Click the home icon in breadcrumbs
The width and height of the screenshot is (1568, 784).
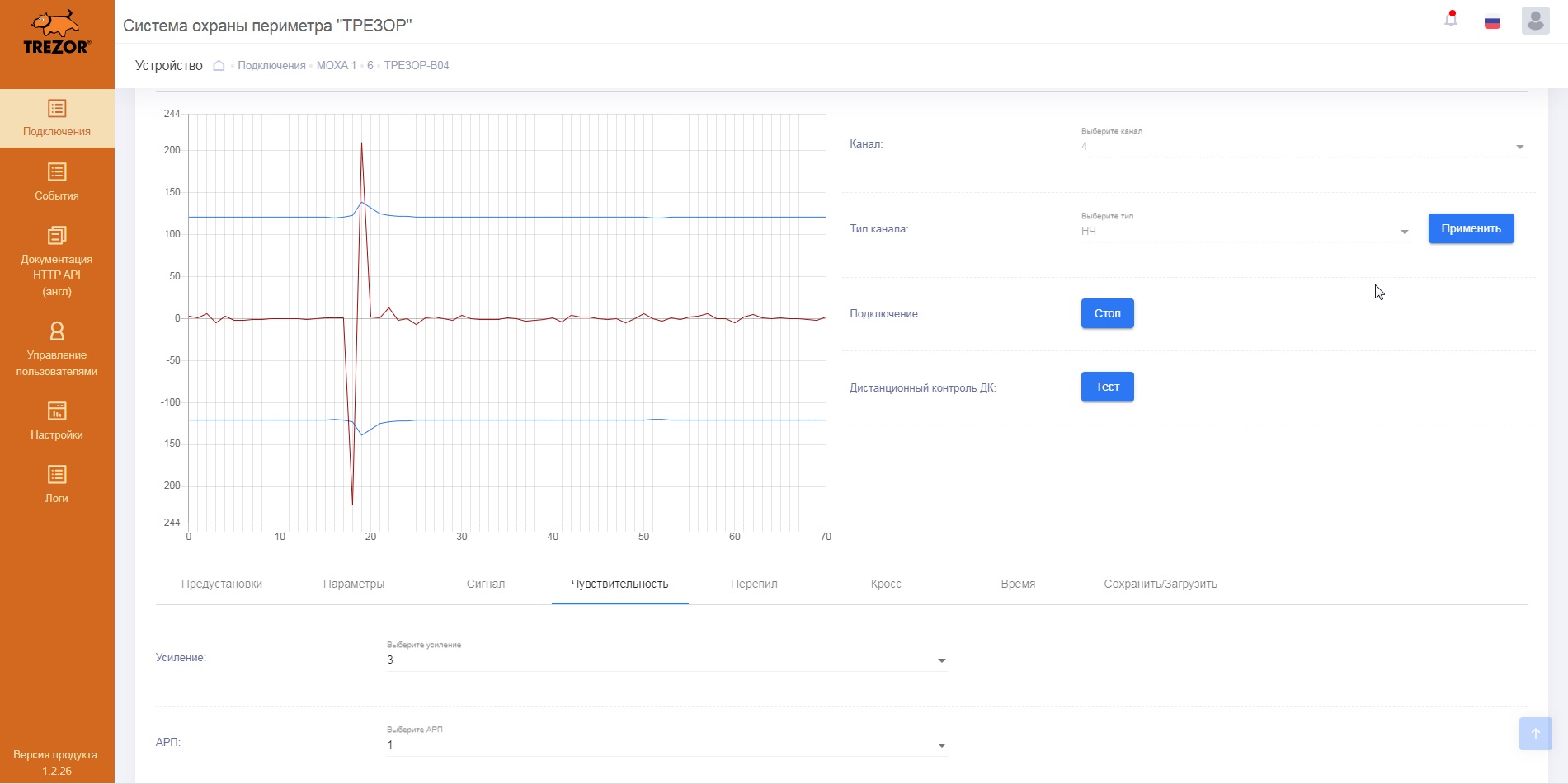pos(219,66)
